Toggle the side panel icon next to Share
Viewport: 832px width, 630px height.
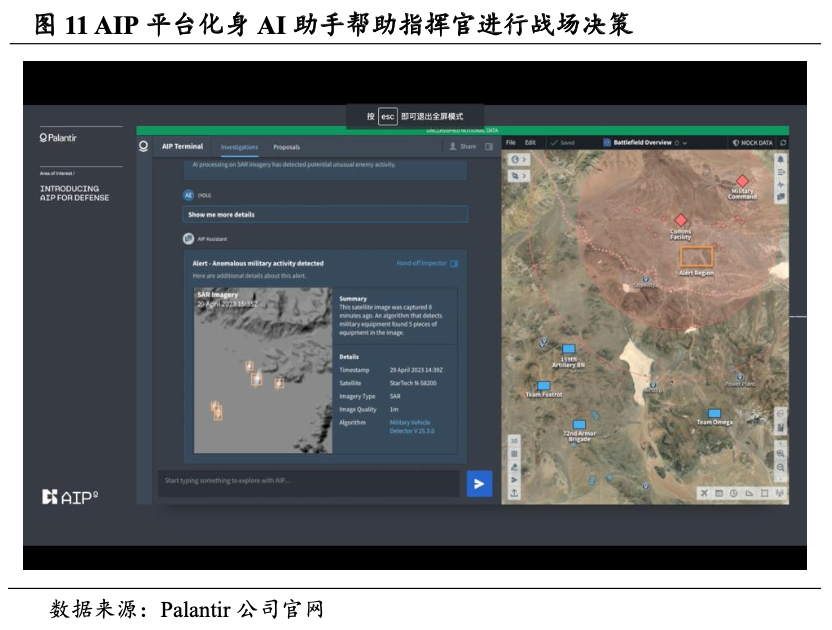click(x=489, y=146)
